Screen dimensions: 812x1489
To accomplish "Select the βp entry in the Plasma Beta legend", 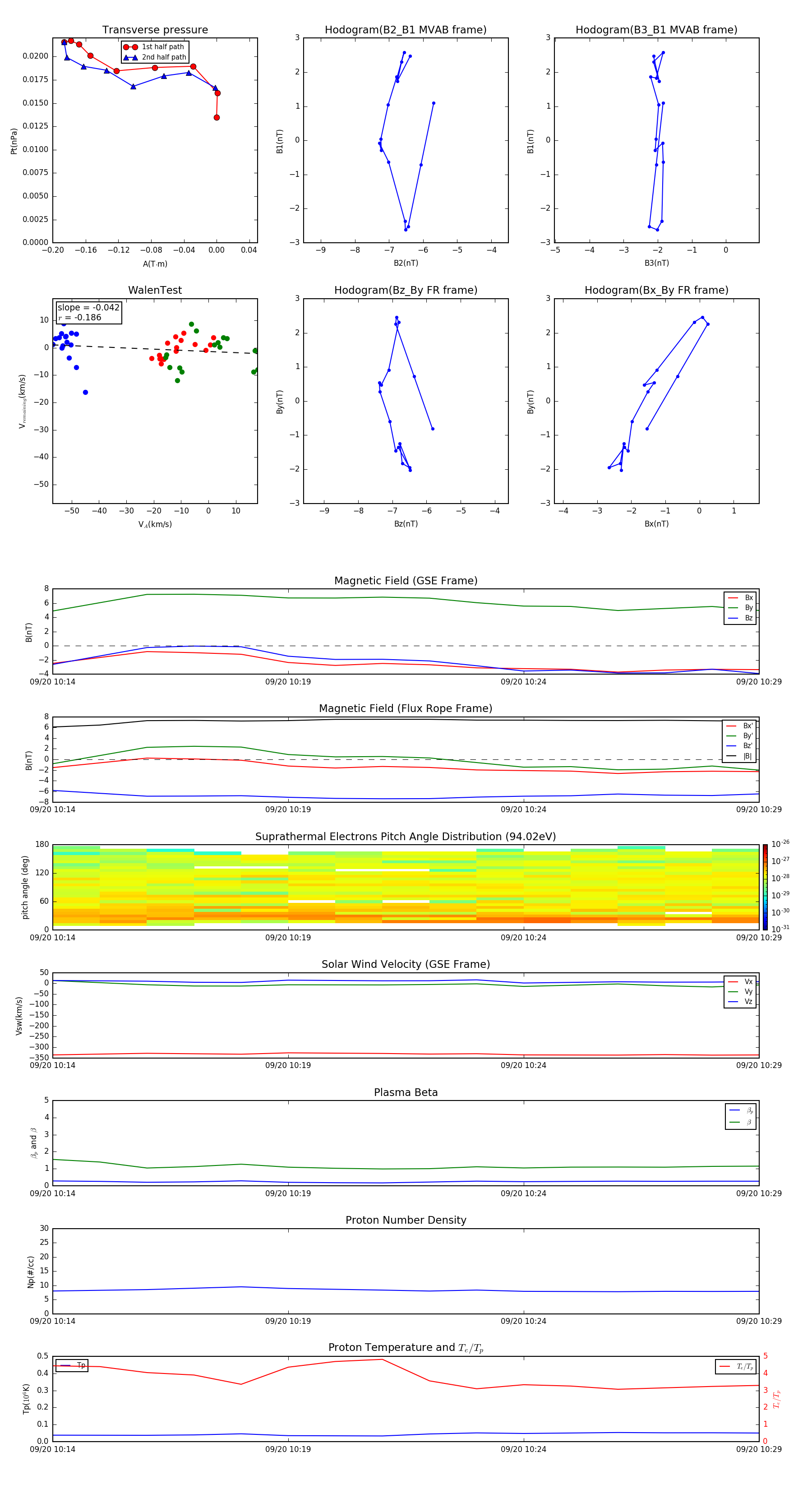I will 741,1110.
